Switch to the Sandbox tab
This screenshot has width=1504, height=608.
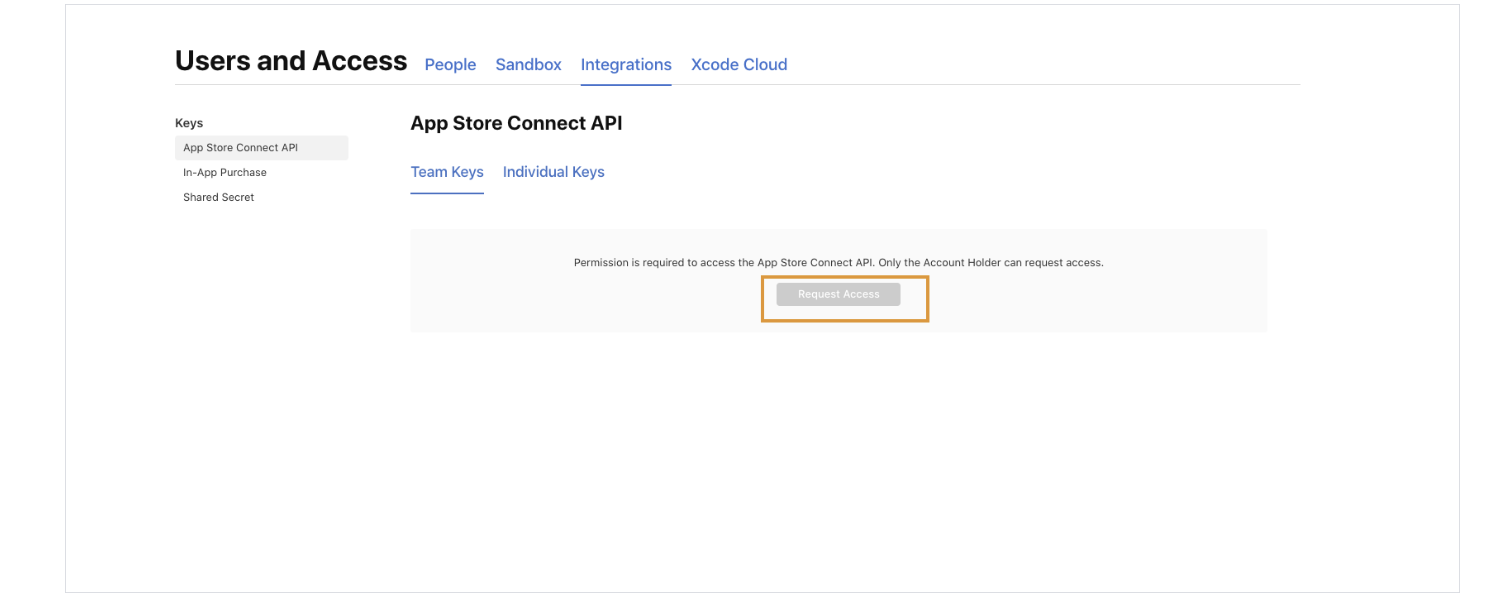[x=528, y=64]
